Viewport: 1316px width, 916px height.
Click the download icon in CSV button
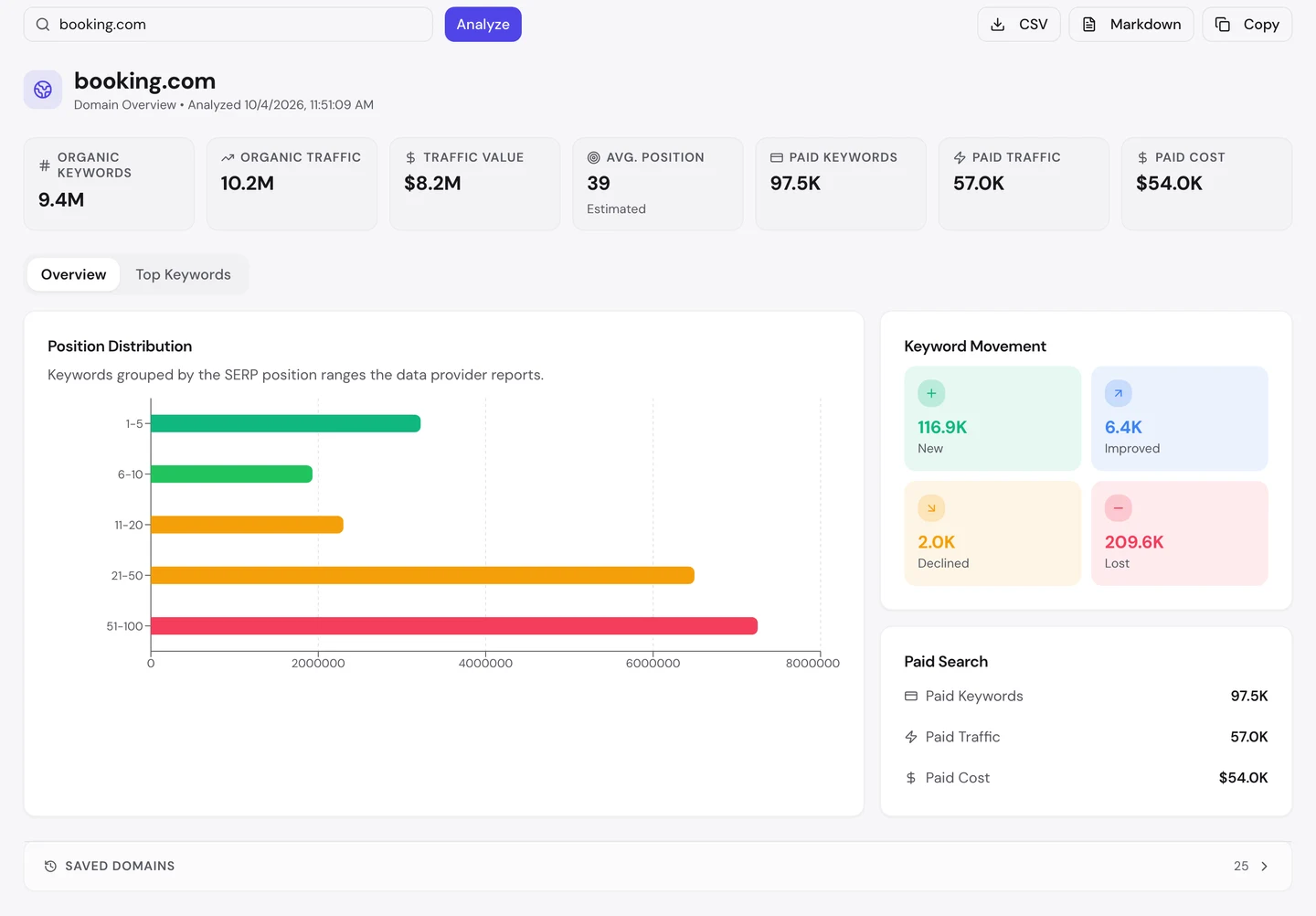(x=998, y=25)
